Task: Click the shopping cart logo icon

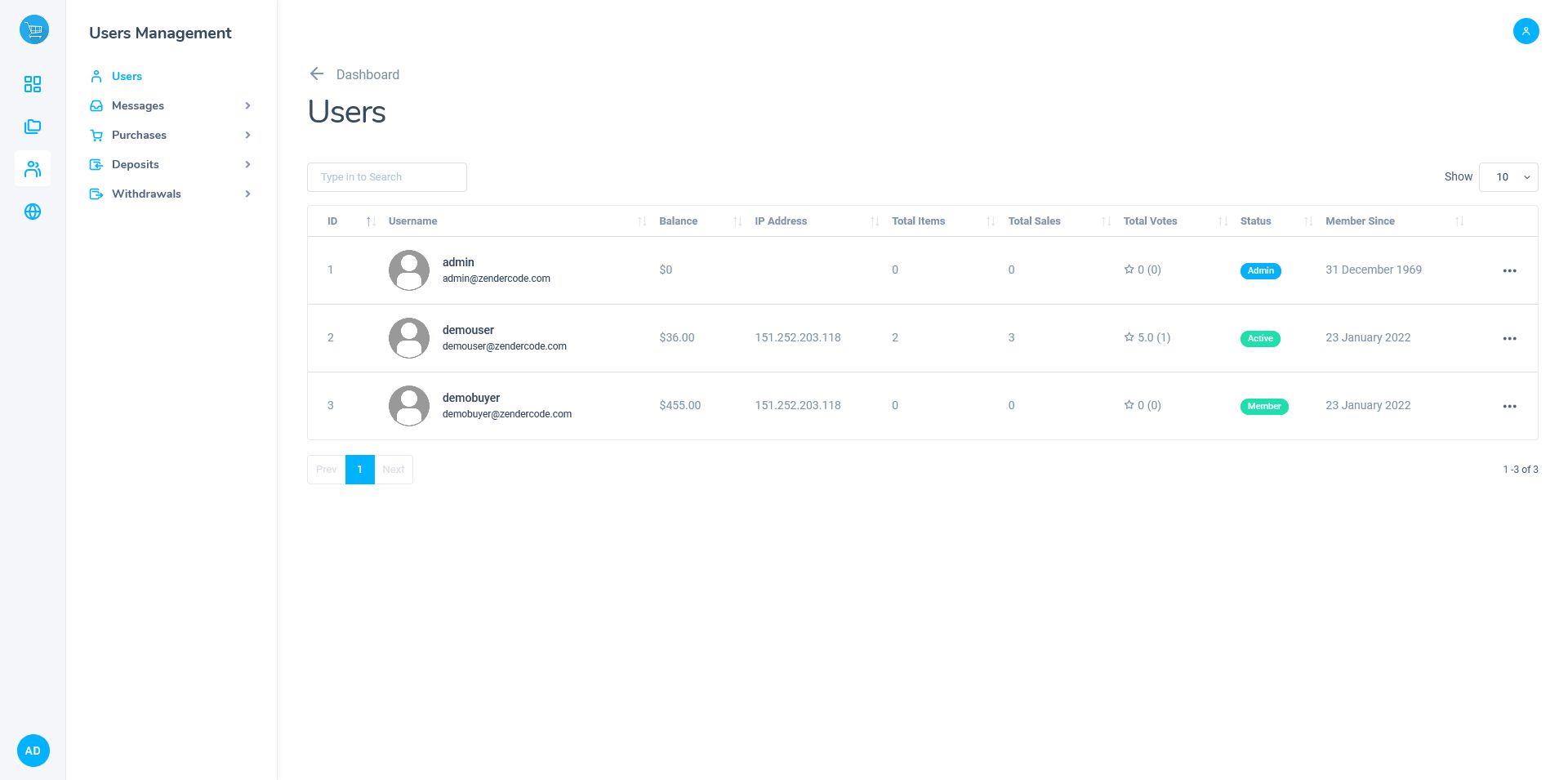Action: click(x=33, y=30)
